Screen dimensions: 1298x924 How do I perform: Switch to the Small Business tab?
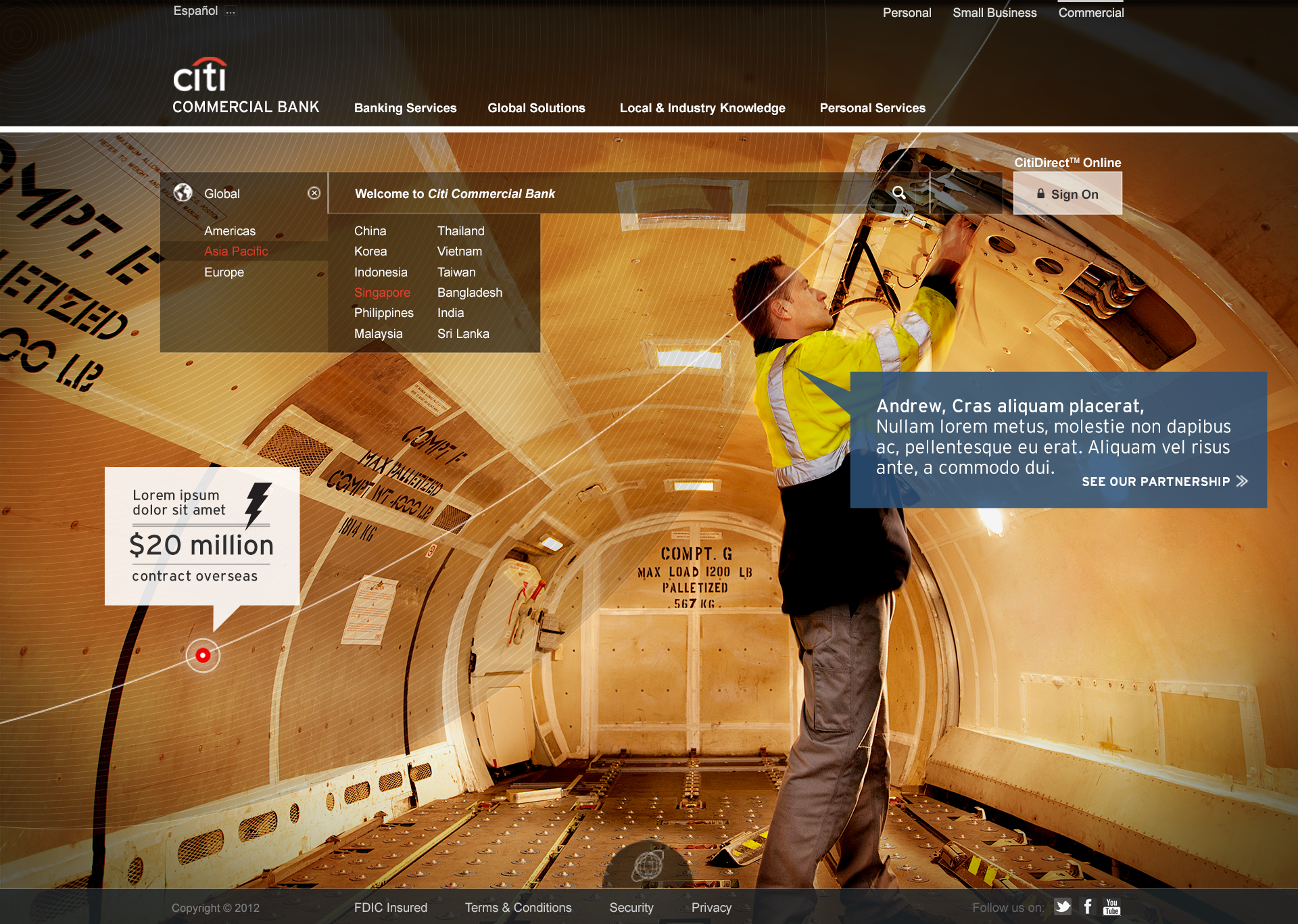994,13
